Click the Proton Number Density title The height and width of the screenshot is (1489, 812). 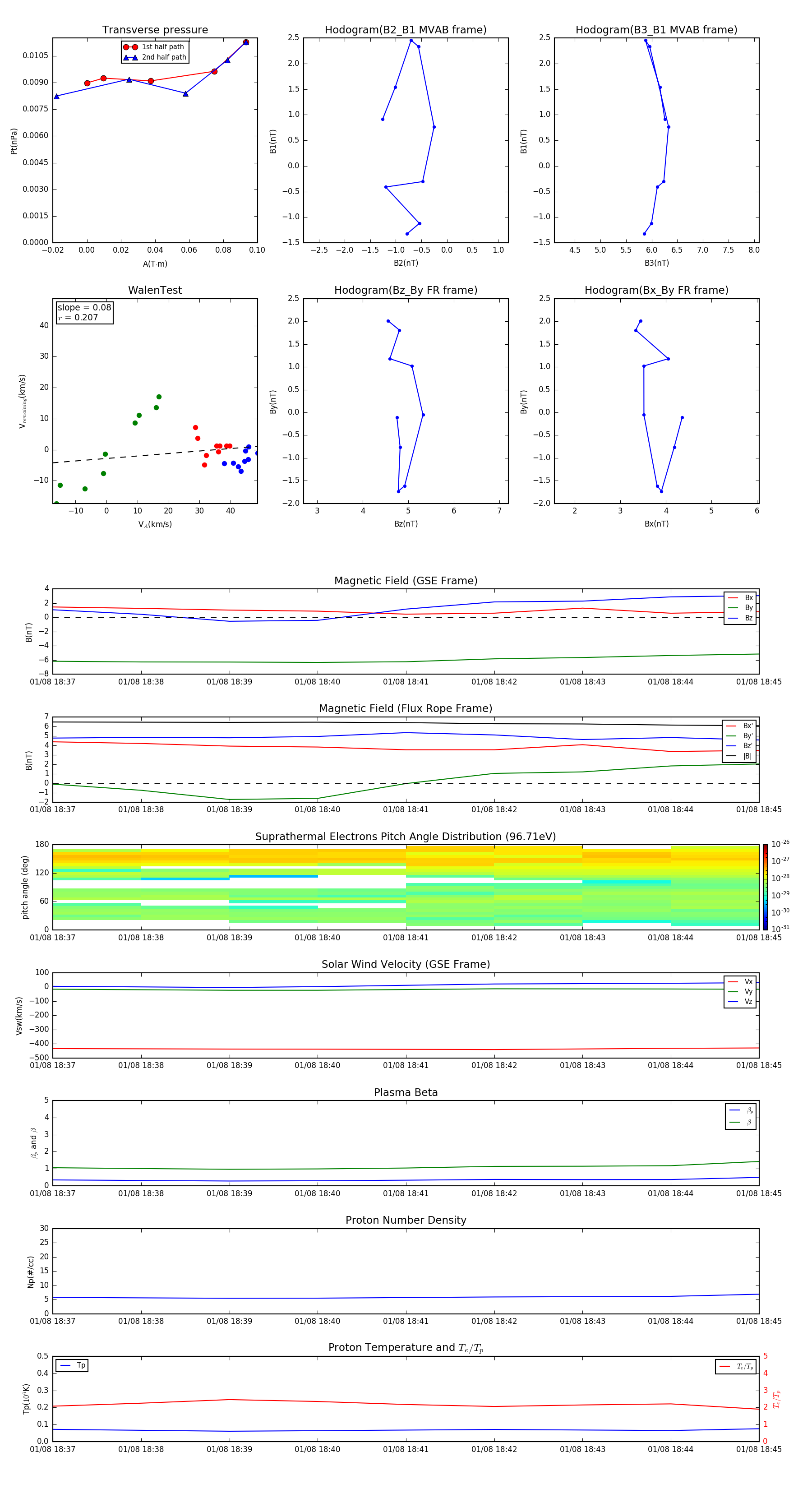point(406,1220)
